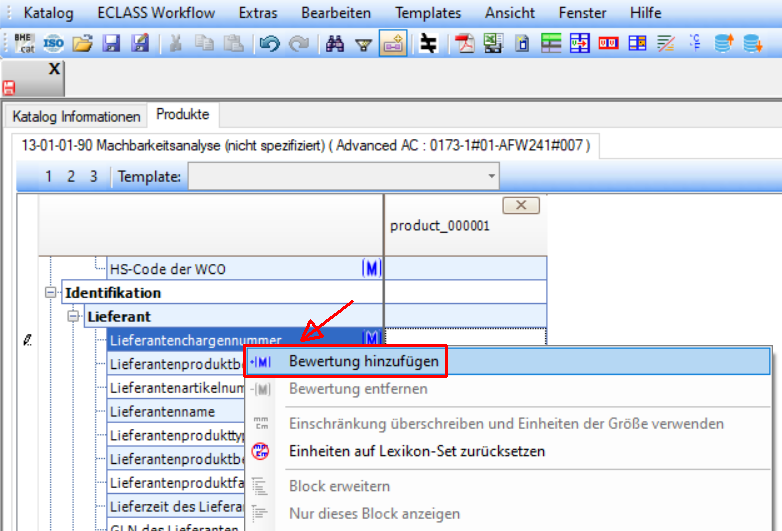Click the Save As disk-with-pencil icon
Viewport: 782px width, 531px height.
coord(140,43)
